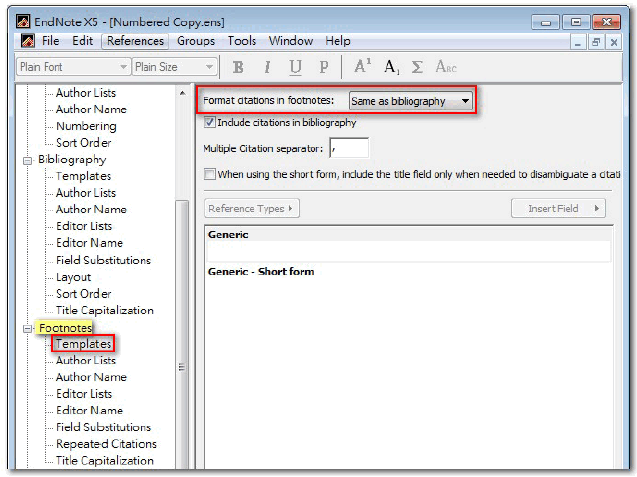637x477 pixels.
Task: Toggle Underline formatting button
Action: [x=295, y=67]
